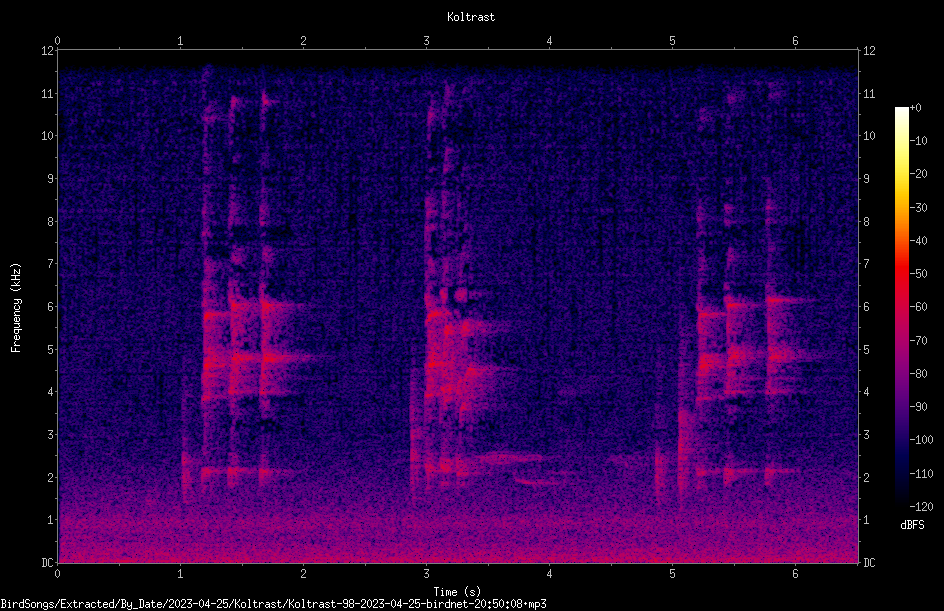Viewport: 944px width, 611px height.
Task: Click the 2 second marker on bottom time axis
Action: pyautogui.click(x=303, y=574)
